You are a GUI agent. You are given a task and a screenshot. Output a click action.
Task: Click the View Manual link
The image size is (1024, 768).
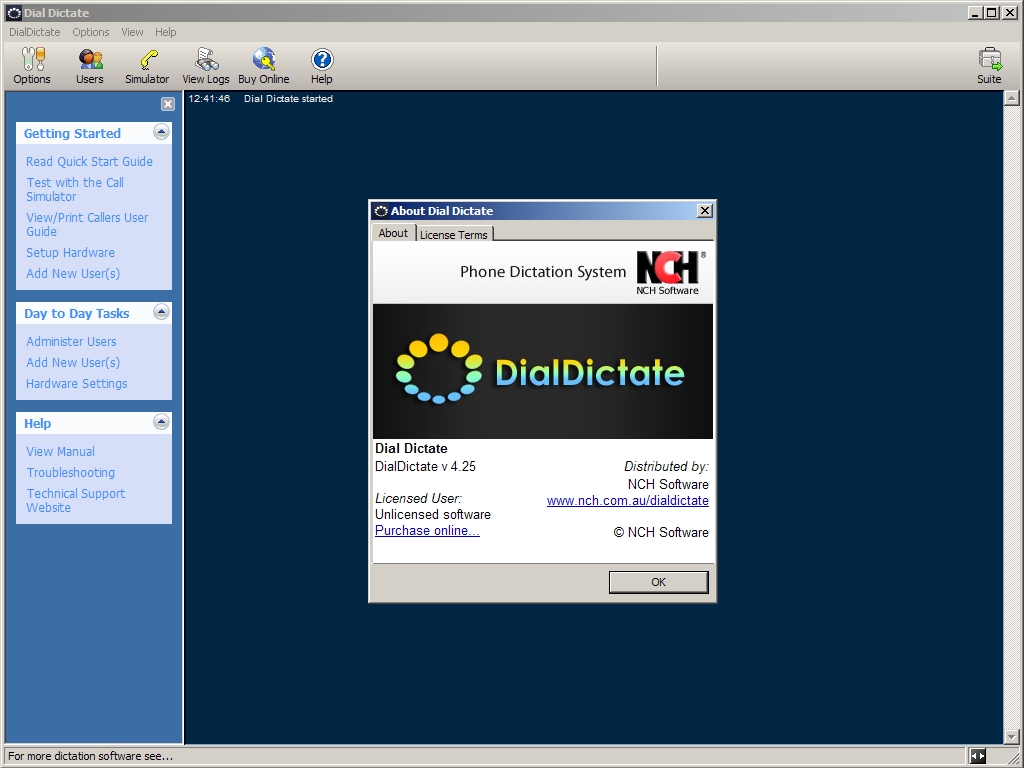tap(61, 451)
